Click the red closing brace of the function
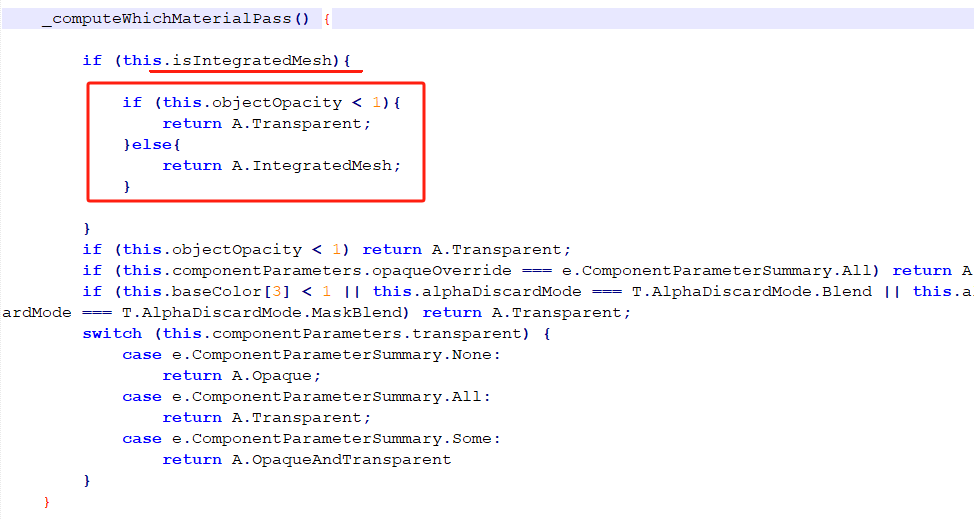 click(47, 502)
